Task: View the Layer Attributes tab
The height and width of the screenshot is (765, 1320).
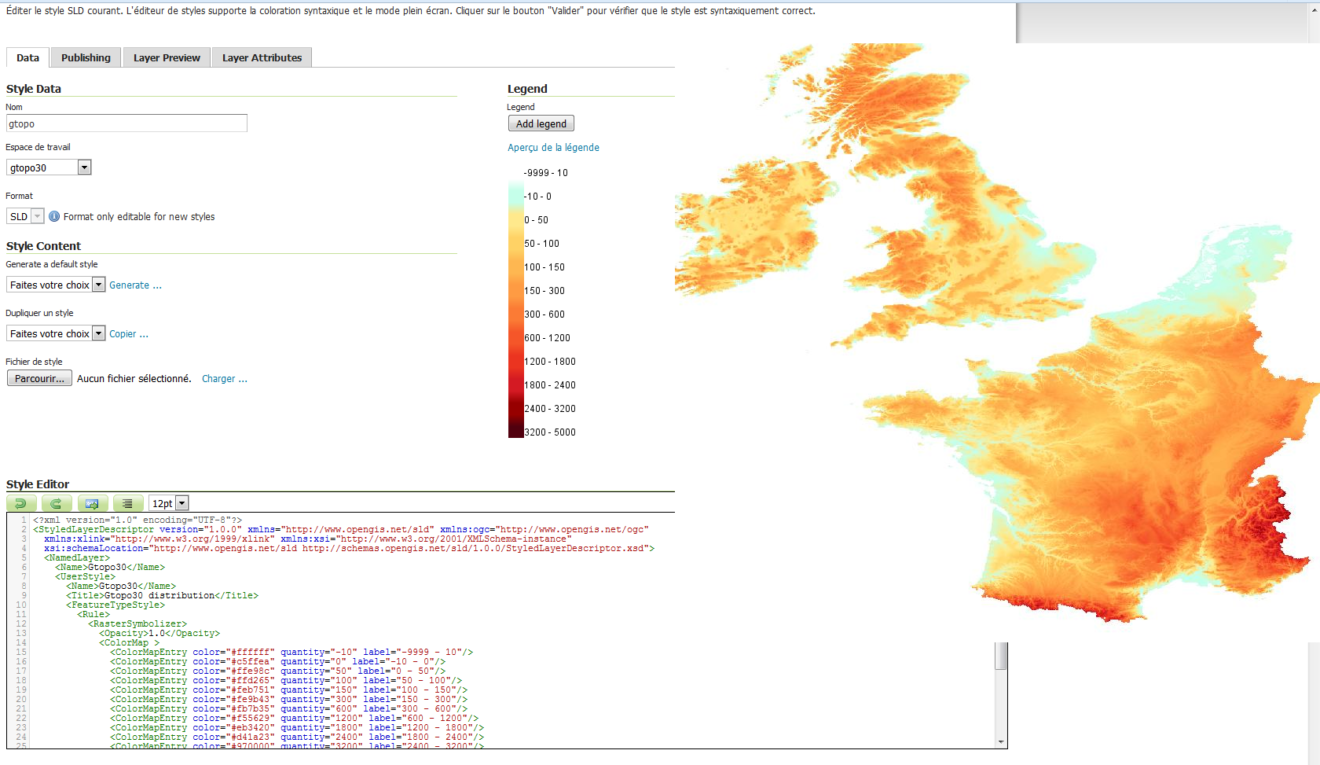Action: click(261, 57)
